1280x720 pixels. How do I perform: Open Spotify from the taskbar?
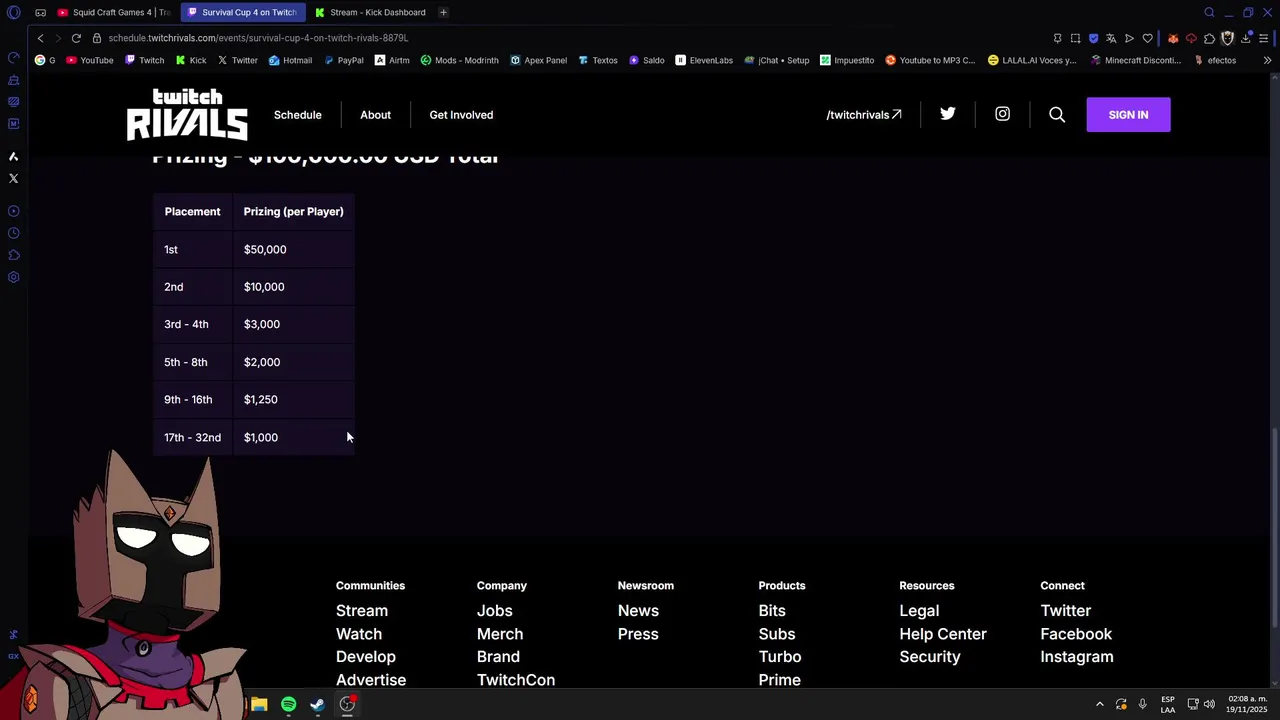coord(288,705)
